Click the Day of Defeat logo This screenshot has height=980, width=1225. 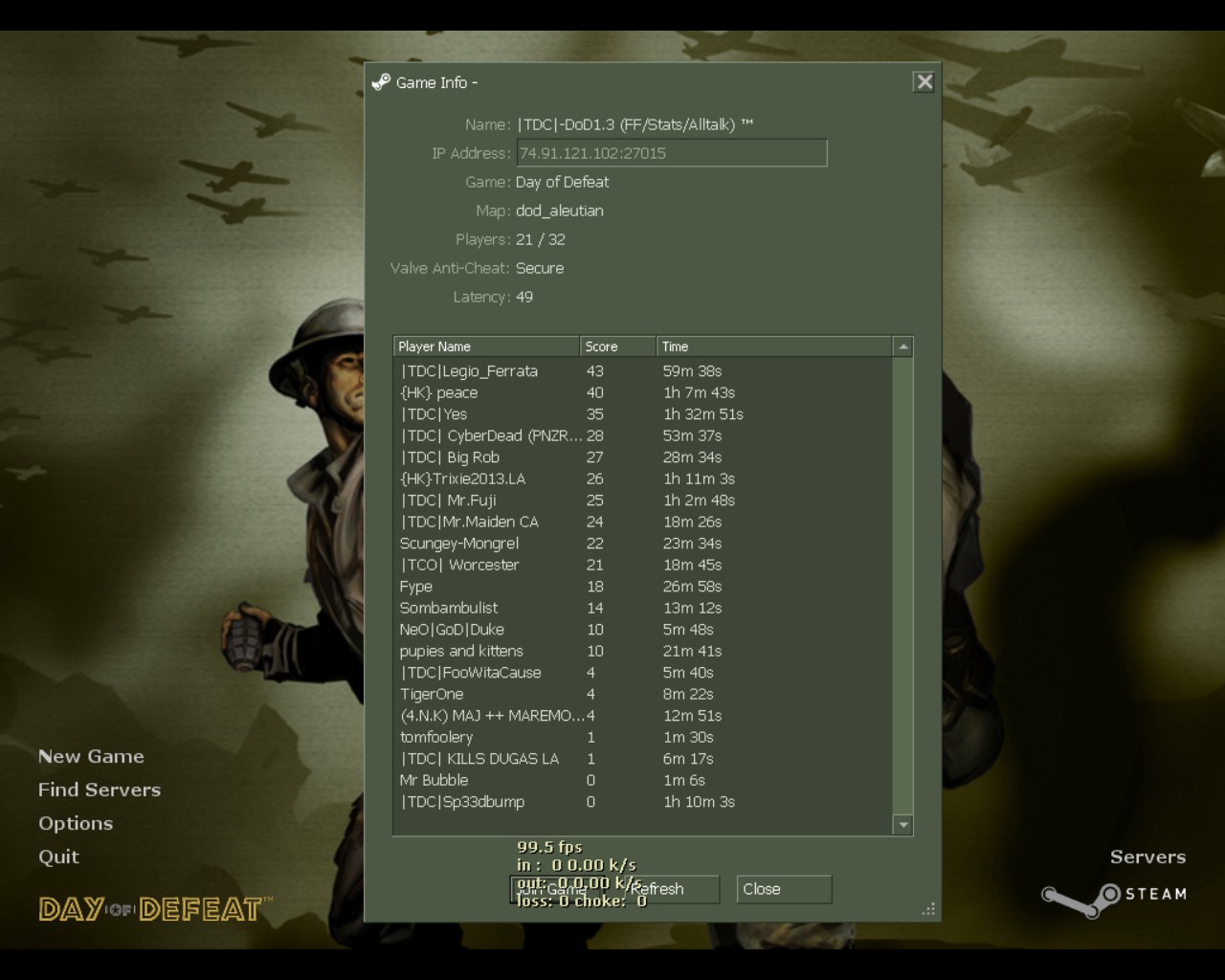point(155,908)
